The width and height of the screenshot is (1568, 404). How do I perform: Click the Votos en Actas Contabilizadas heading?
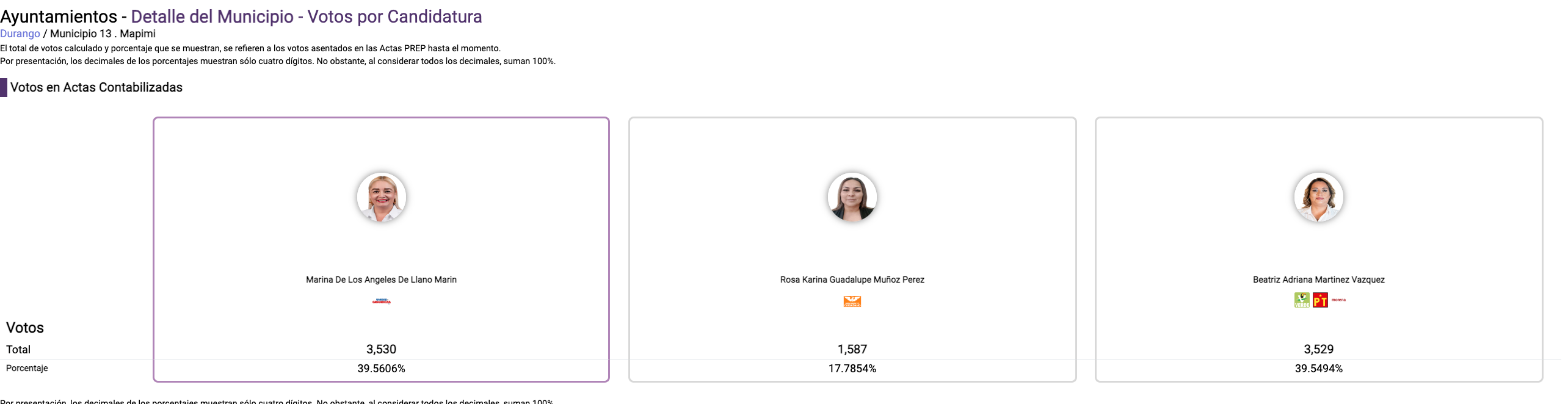click(96, 87)
